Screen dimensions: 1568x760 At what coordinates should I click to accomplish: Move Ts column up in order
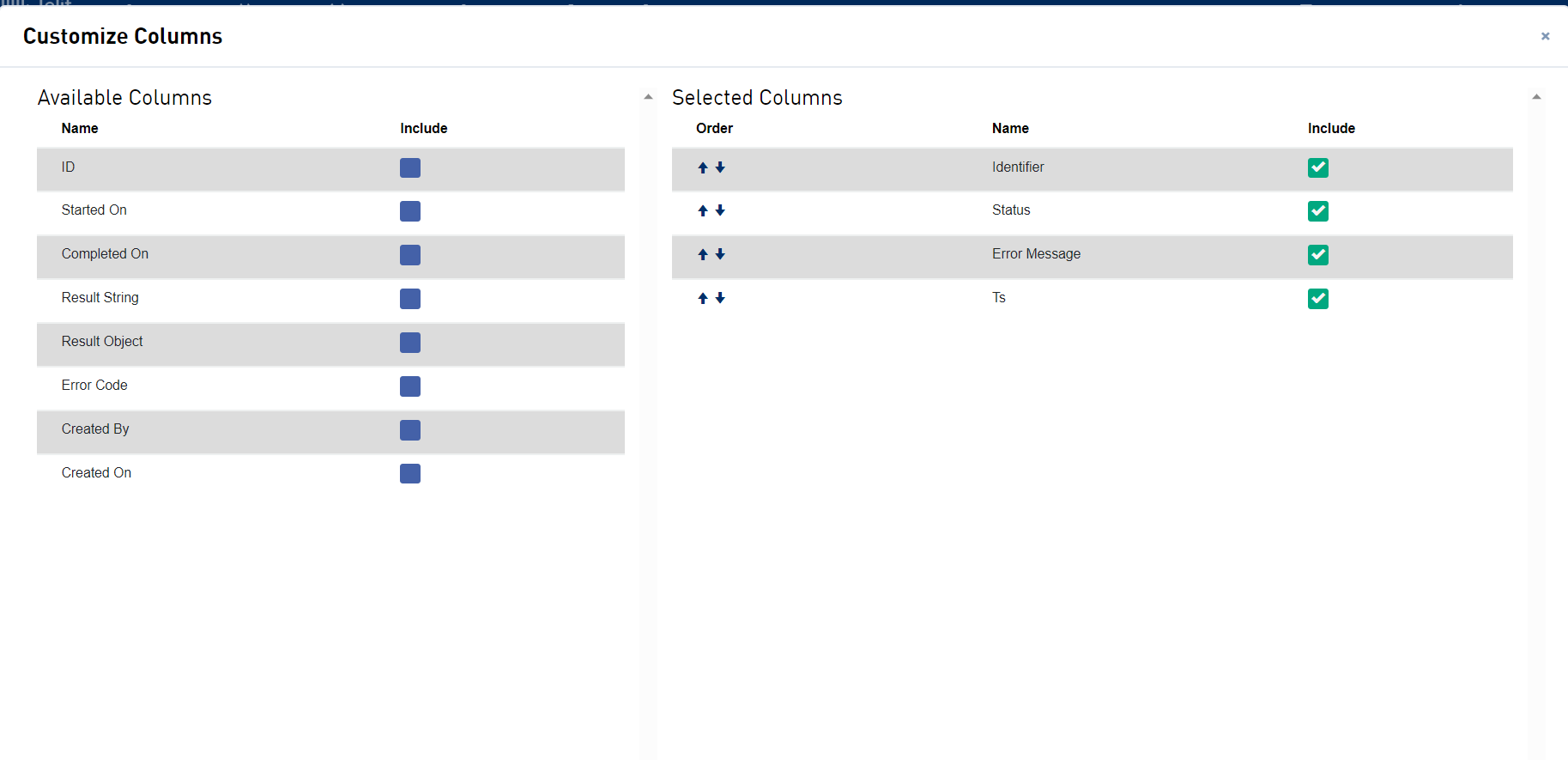click(703, 298)
